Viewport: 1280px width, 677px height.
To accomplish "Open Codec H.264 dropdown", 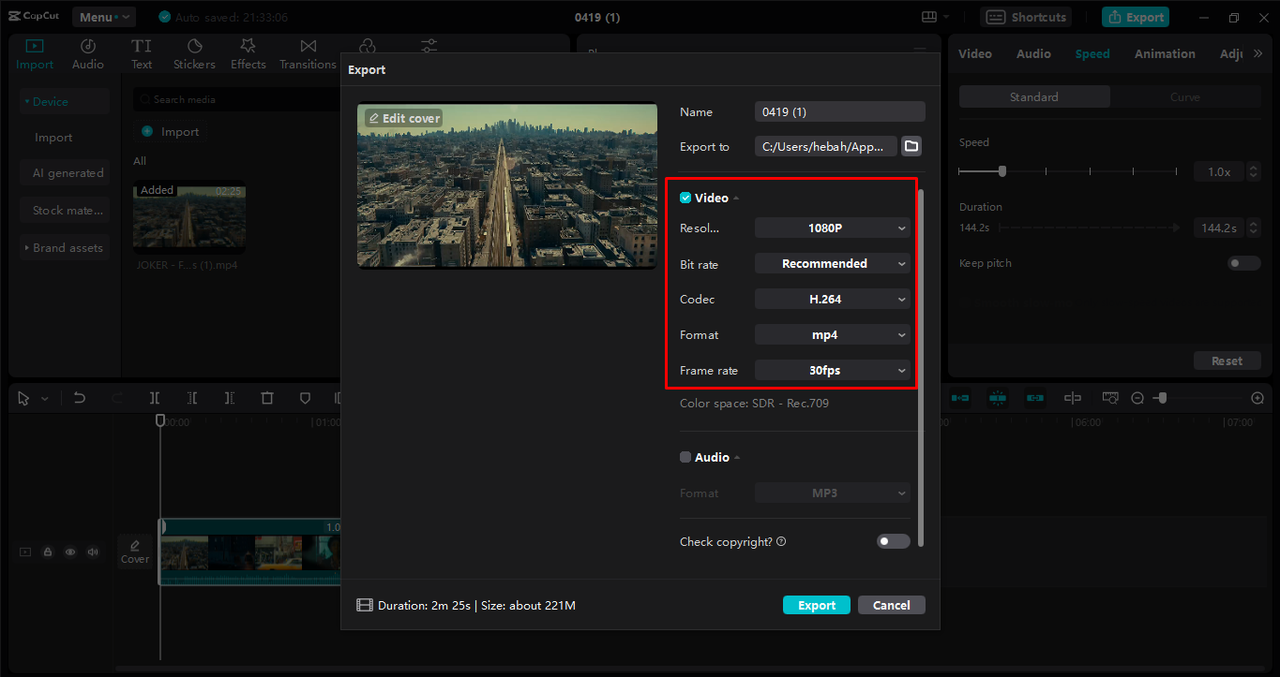I will (832, 299).
